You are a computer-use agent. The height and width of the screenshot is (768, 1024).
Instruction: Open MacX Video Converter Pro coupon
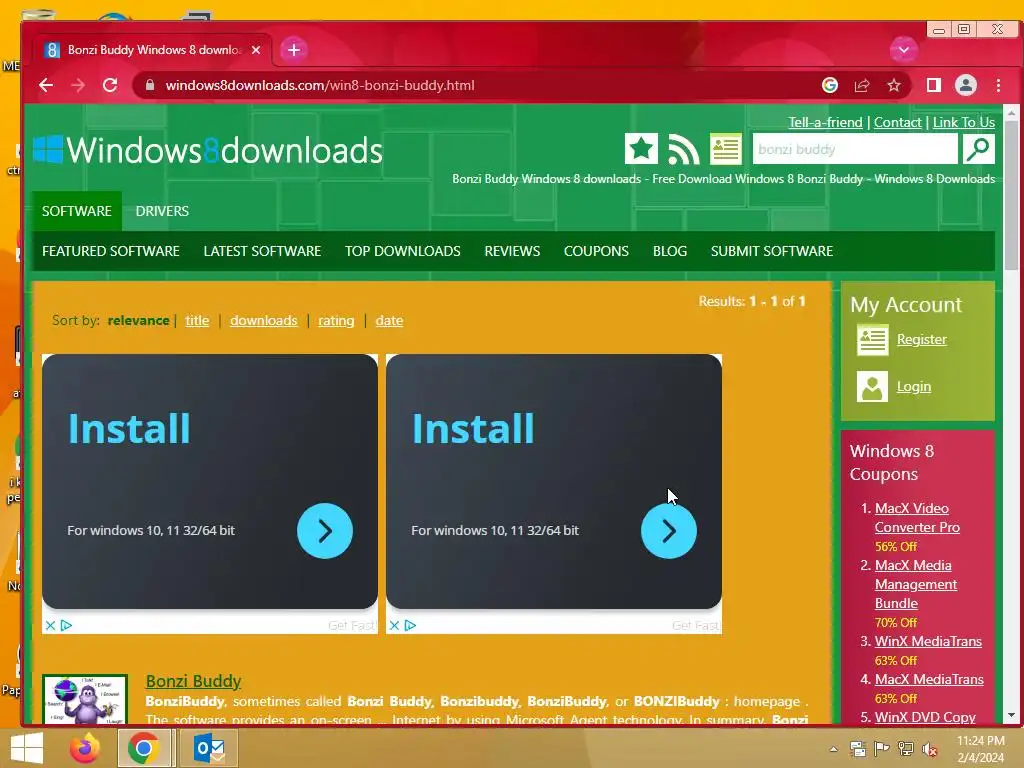click(917, 518)
